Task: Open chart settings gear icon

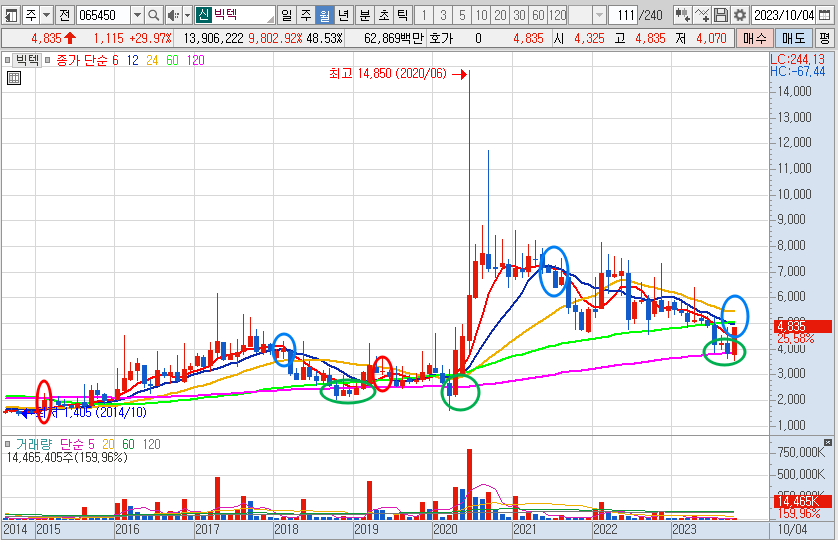Action: 740,15
